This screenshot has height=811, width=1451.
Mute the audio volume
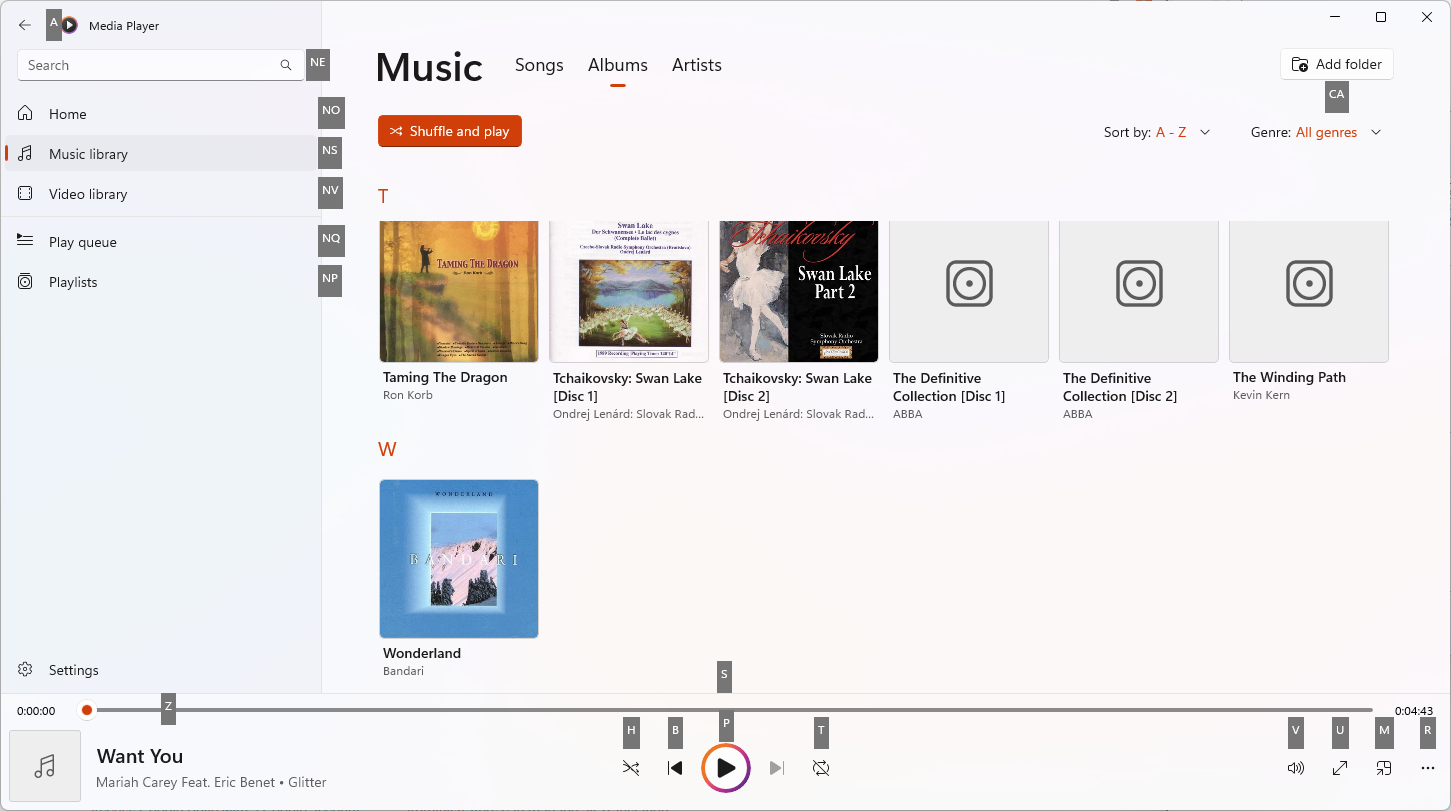click(1296, 768)
